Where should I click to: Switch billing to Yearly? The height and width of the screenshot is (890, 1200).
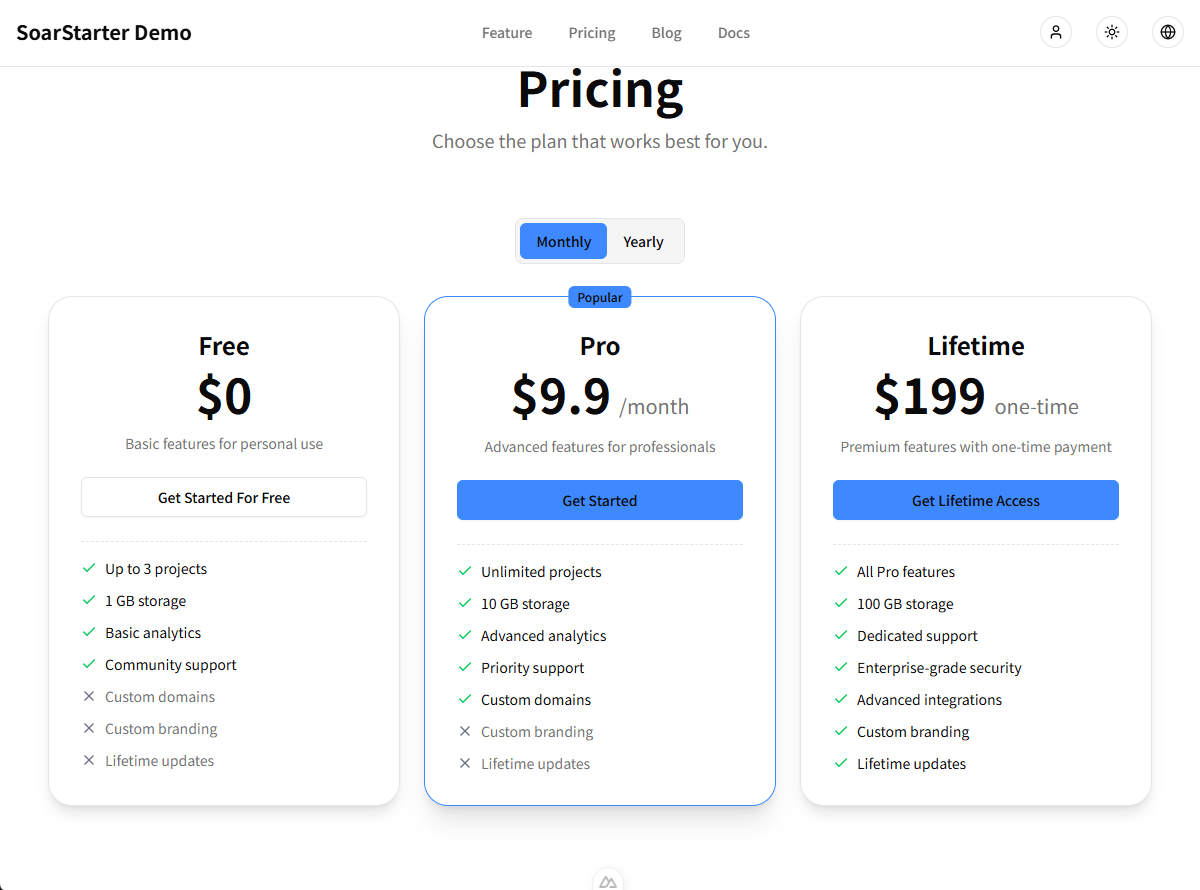(x=643, y=241)
